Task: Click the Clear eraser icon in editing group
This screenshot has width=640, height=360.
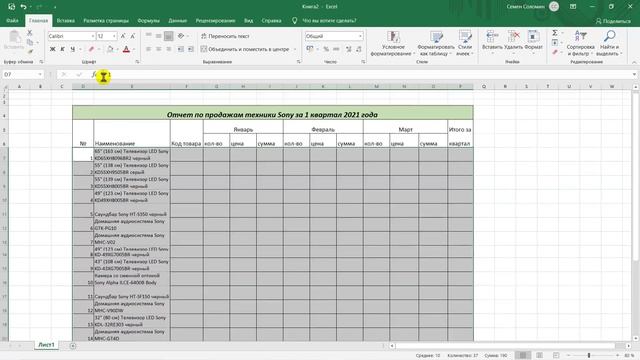Action: (x=555, y=52)
